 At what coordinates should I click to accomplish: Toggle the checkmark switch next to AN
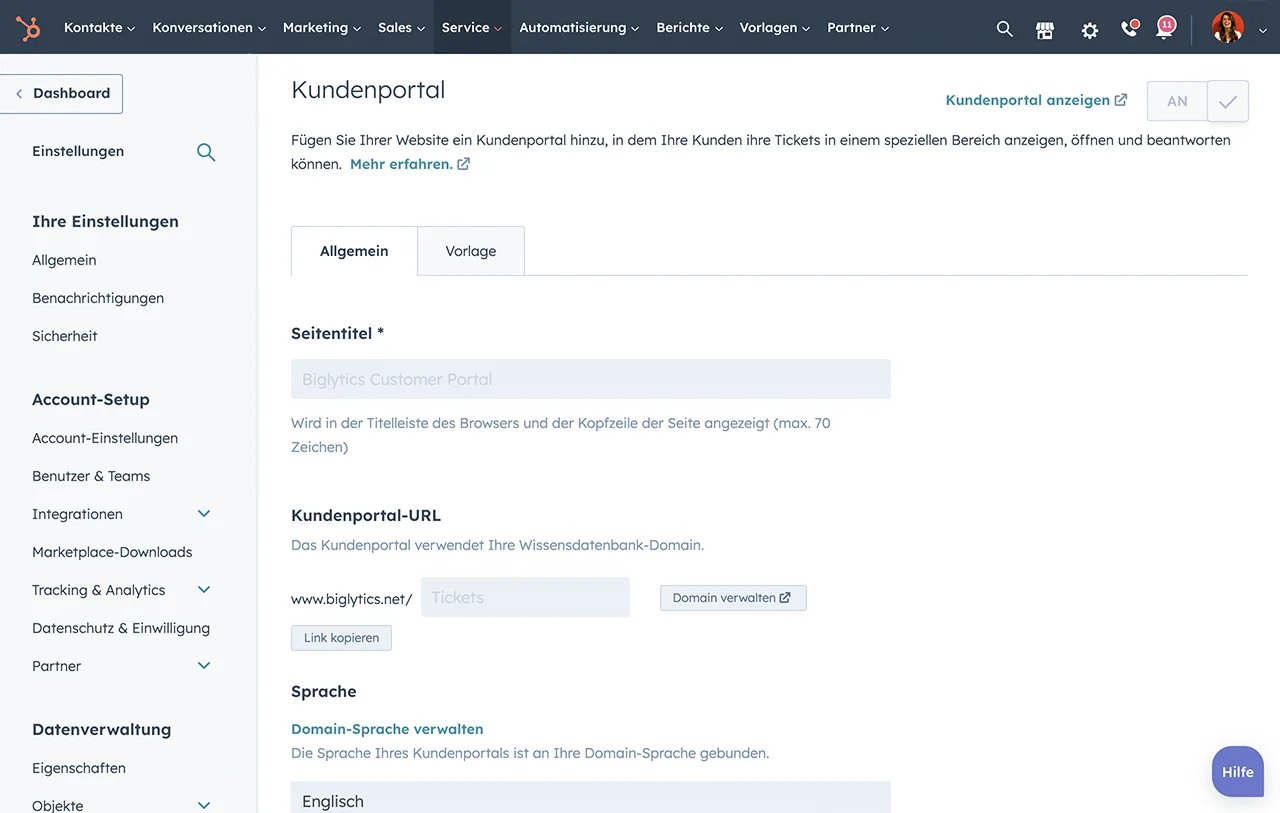[1227, 100]
